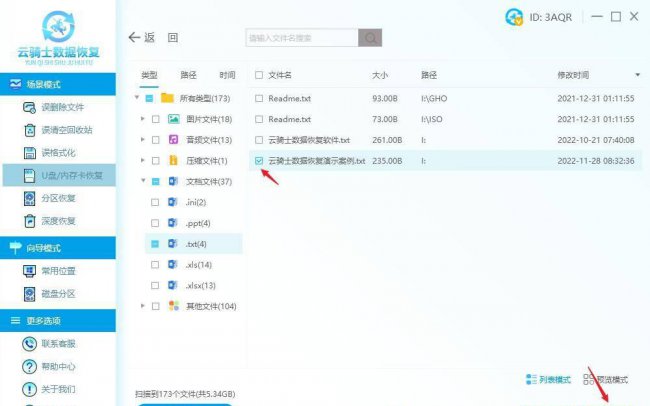Check the 其他文件(104) checkbox

pos(155,306)
